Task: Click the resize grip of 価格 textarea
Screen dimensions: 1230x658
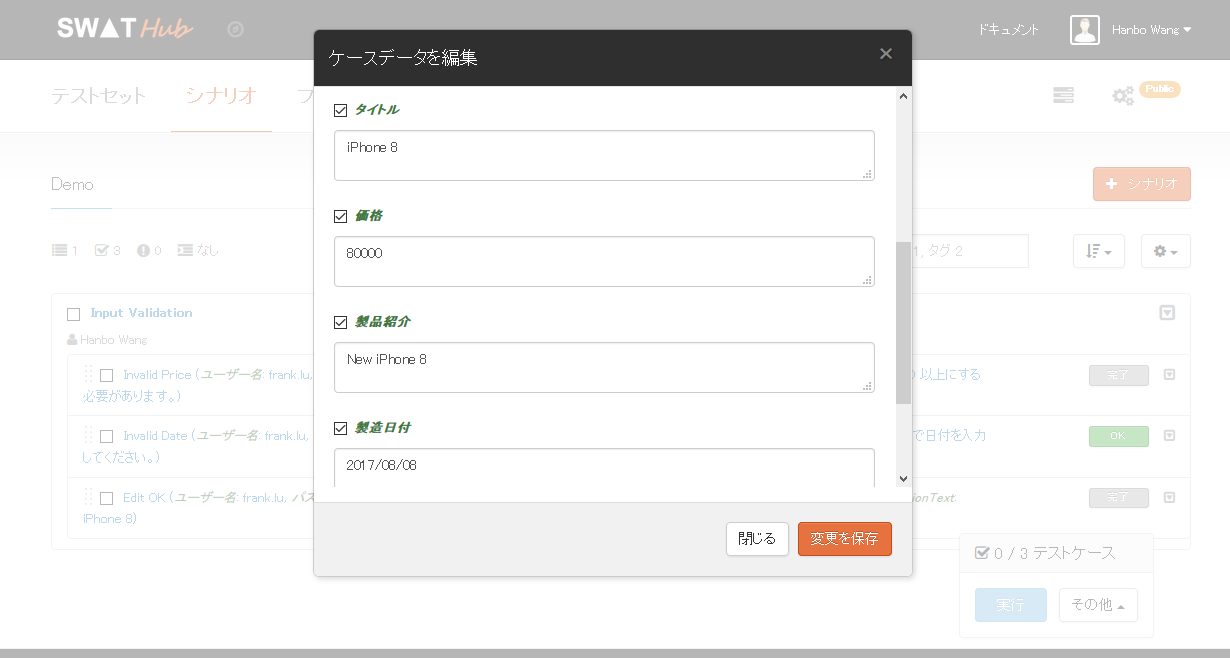Action: click(x=867, y=280)
